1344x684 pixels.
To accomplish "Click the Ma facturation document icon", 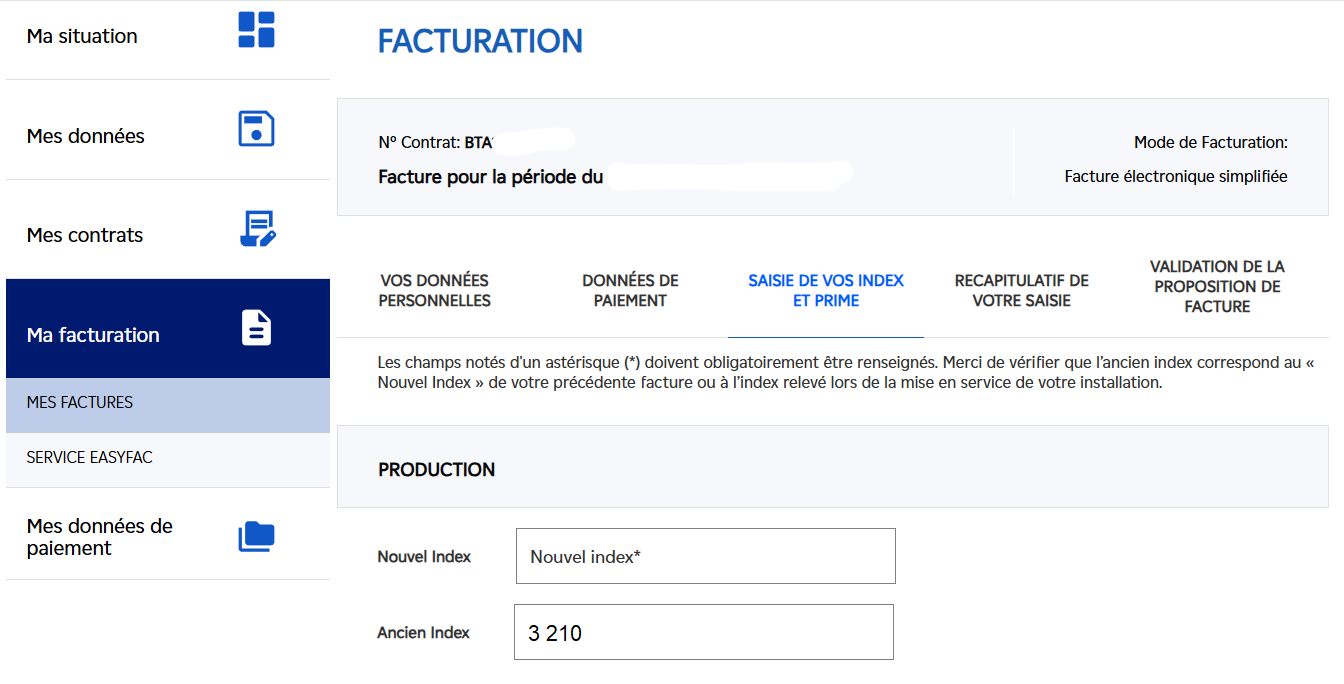I will point(257,328).
